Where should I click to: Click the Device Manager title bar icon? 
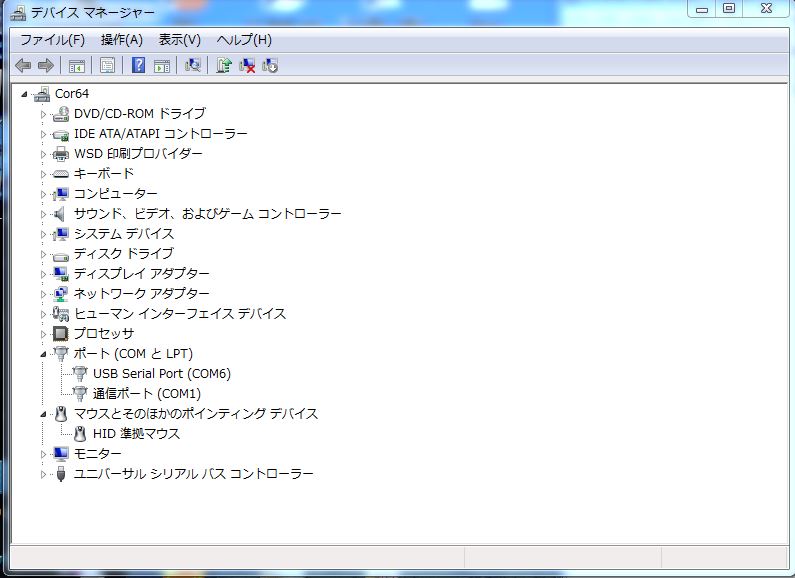coord(18,13)
